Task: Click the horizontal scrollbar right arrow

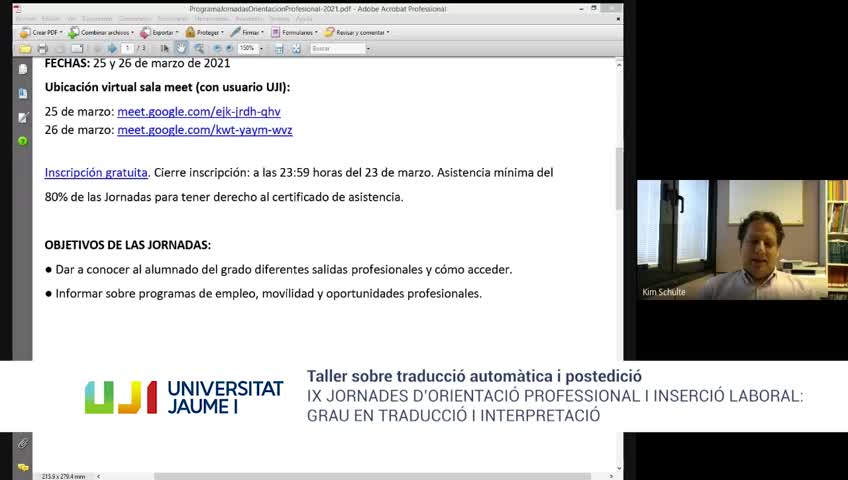Action: [611, 476]
